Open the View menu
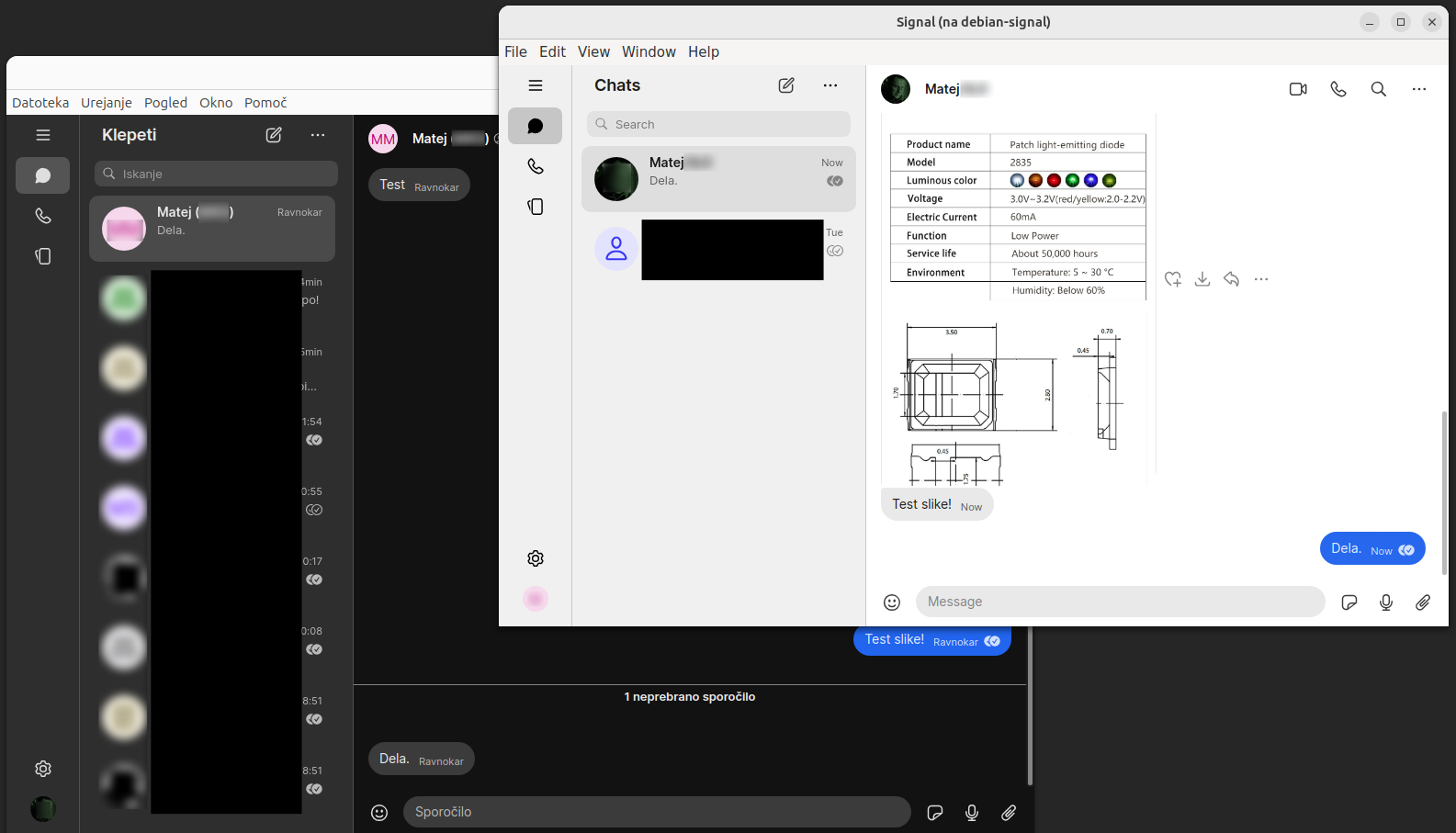This screenshot has width=1456, height=833. tap(593, 51)
